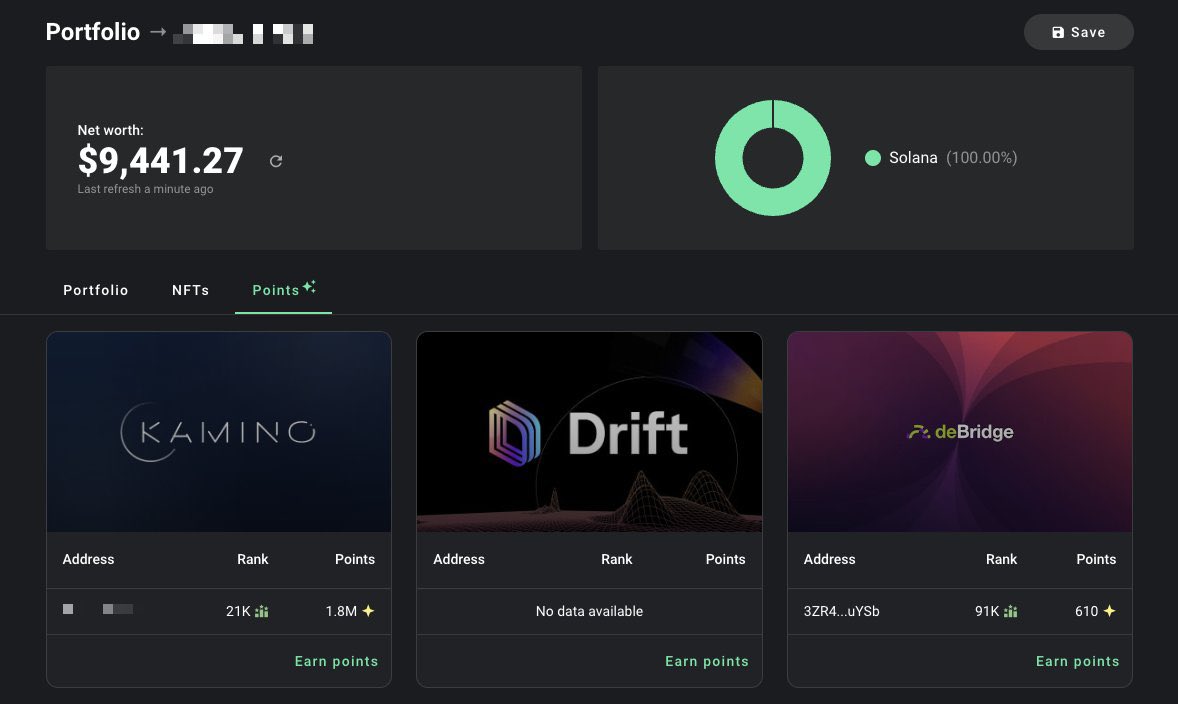Click the Kamino points star icon
This screenshot has width=1178, height=704.
(368, 611)
